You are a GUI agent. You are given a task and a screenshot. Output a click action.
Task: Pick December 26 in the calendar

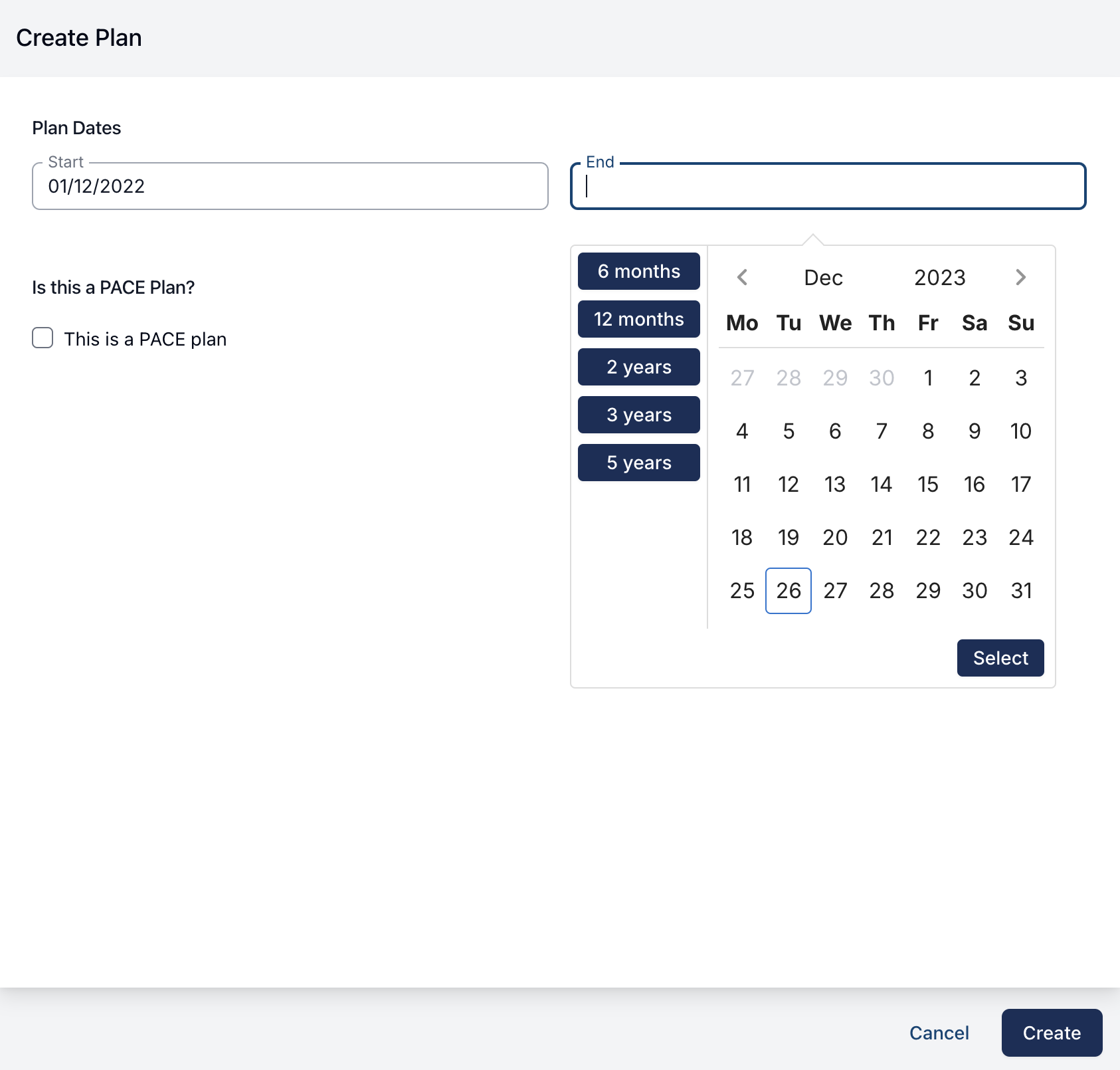(789, 591)
